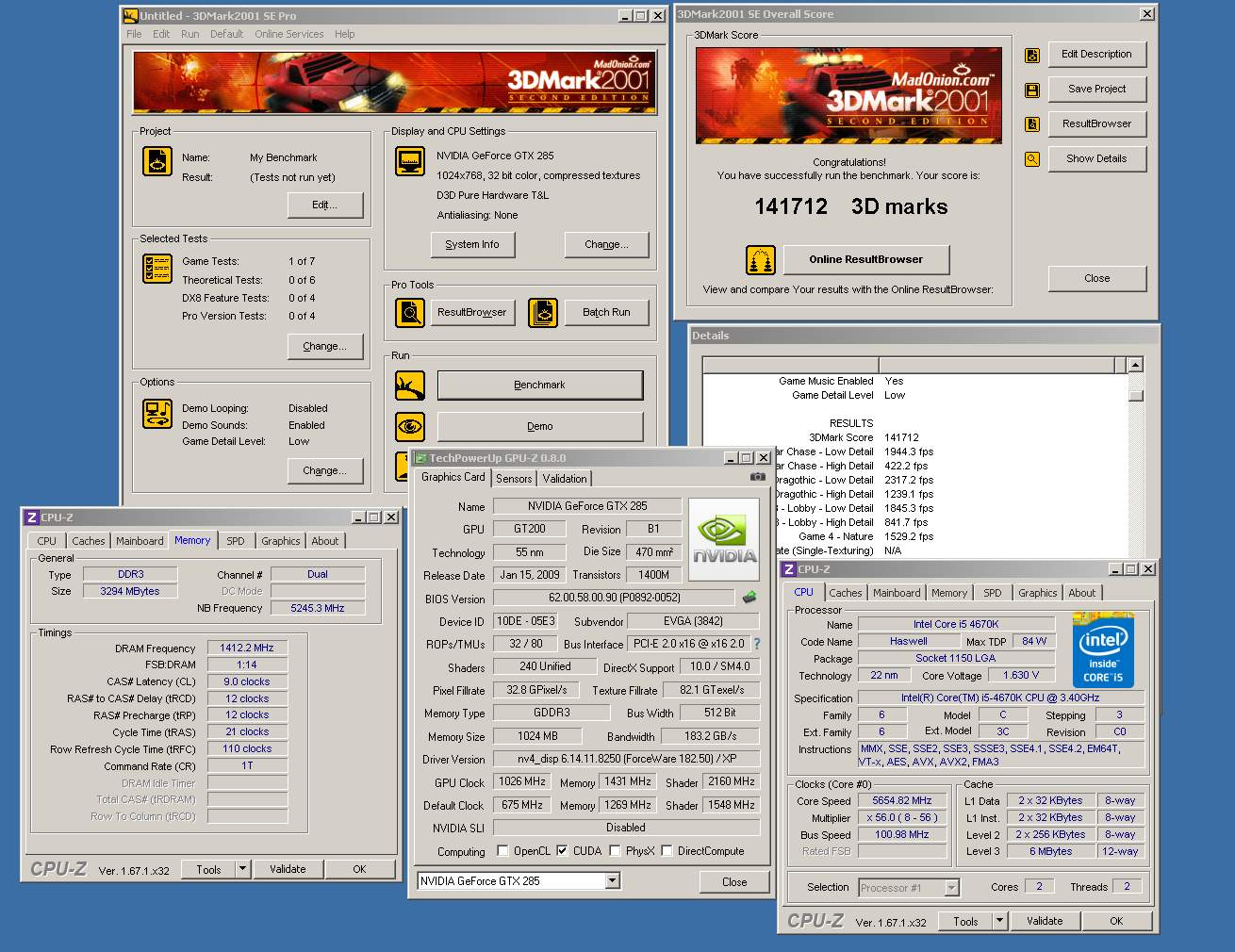The width and height of the screenshot is (1235, 952).
Task: Click the GPU-Z screenshot camera icon
Action: pos(757,477)
